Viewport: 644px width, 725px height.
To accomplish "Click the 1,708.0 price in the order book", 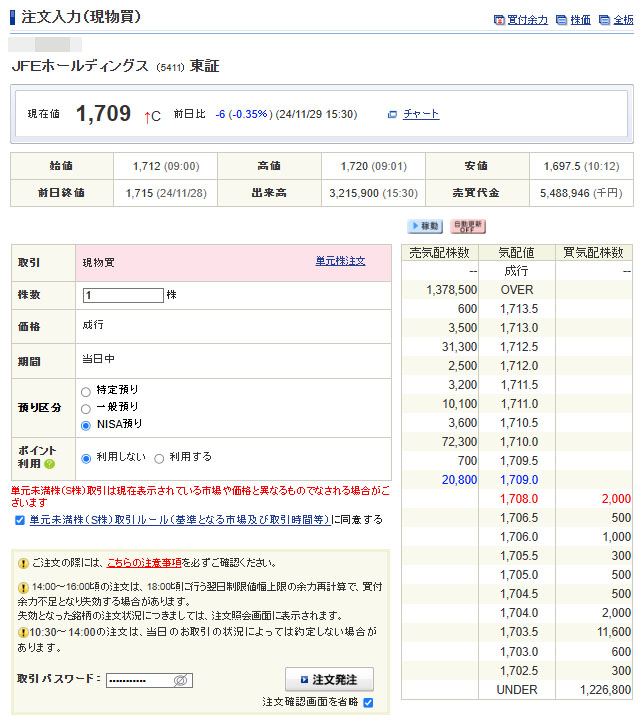I will click(518, 498).
